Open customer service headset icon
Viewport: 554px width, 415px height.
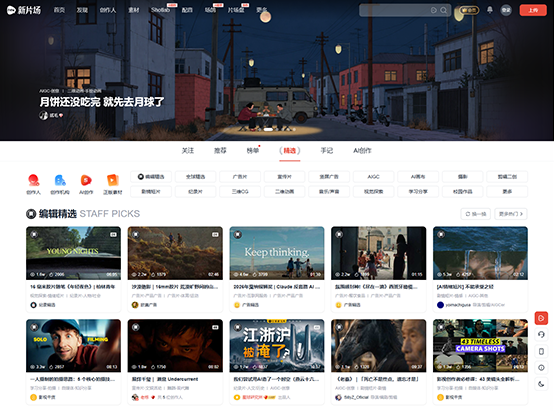pyautogui.click(x=541, y=334)
